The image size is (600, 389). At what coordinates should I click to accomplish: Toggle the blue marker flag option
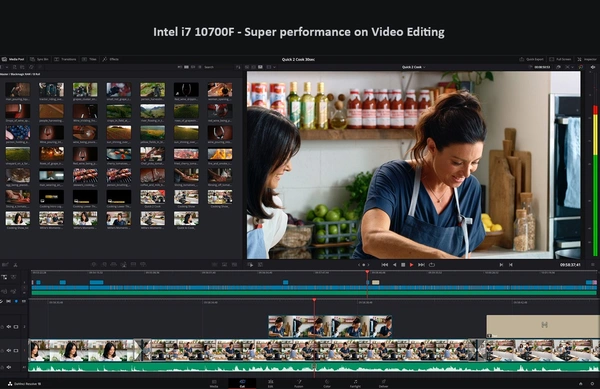coord(16,301)
